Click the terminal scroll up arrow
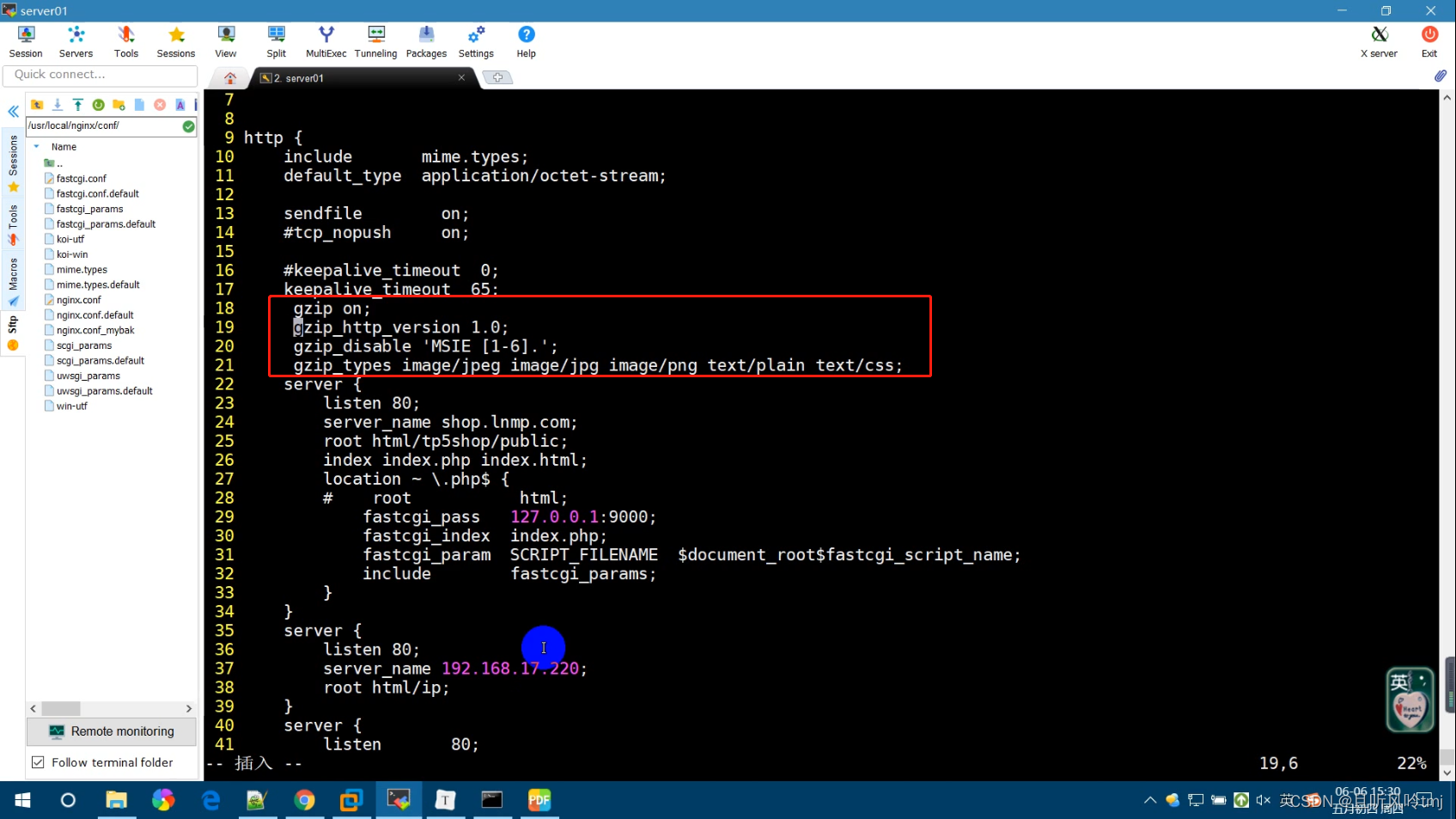This screenshot has height=819, width=1456. pos(1447,97)
